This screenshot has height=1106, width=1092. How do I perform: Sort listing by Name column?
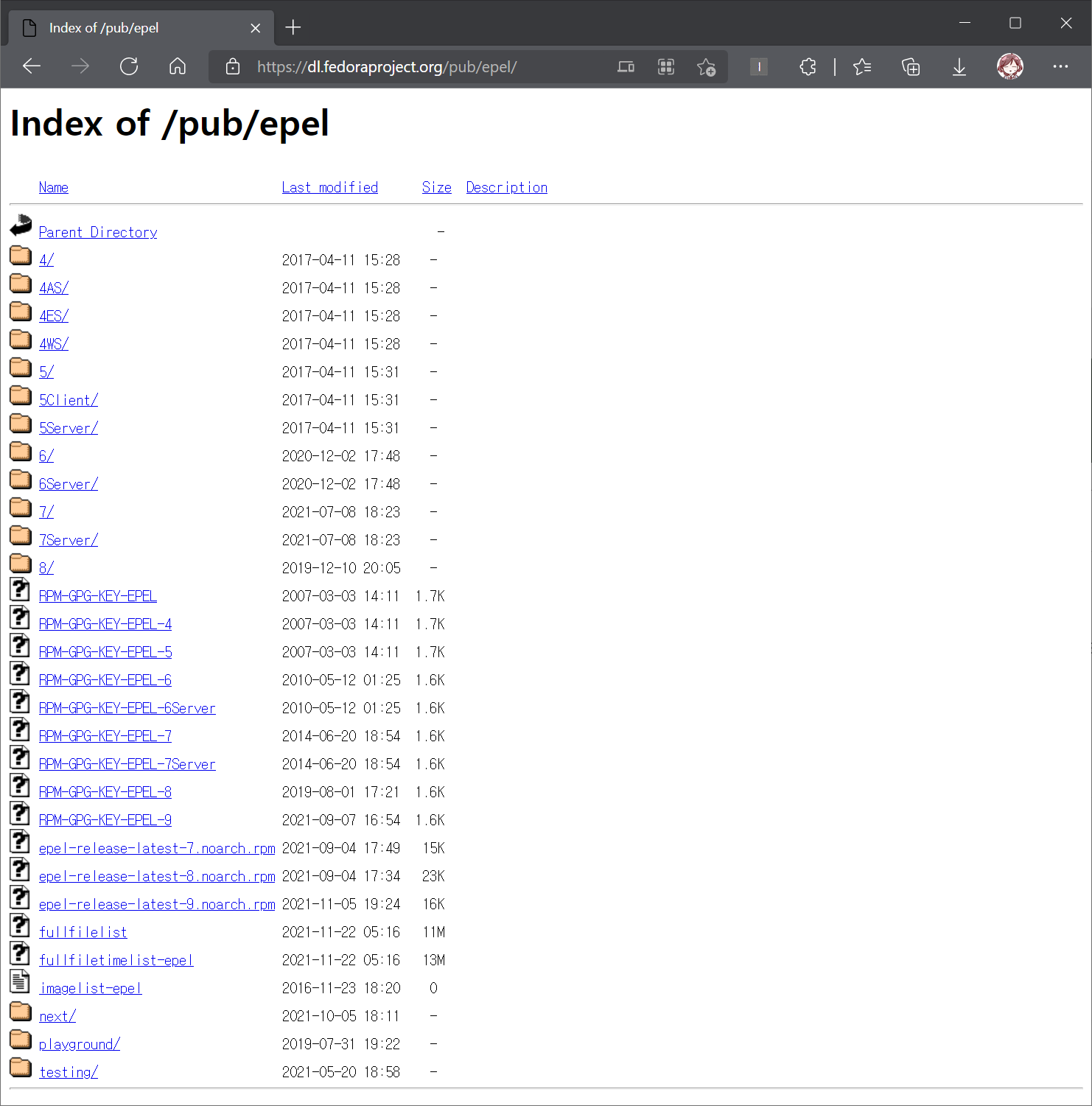(54, 187)
